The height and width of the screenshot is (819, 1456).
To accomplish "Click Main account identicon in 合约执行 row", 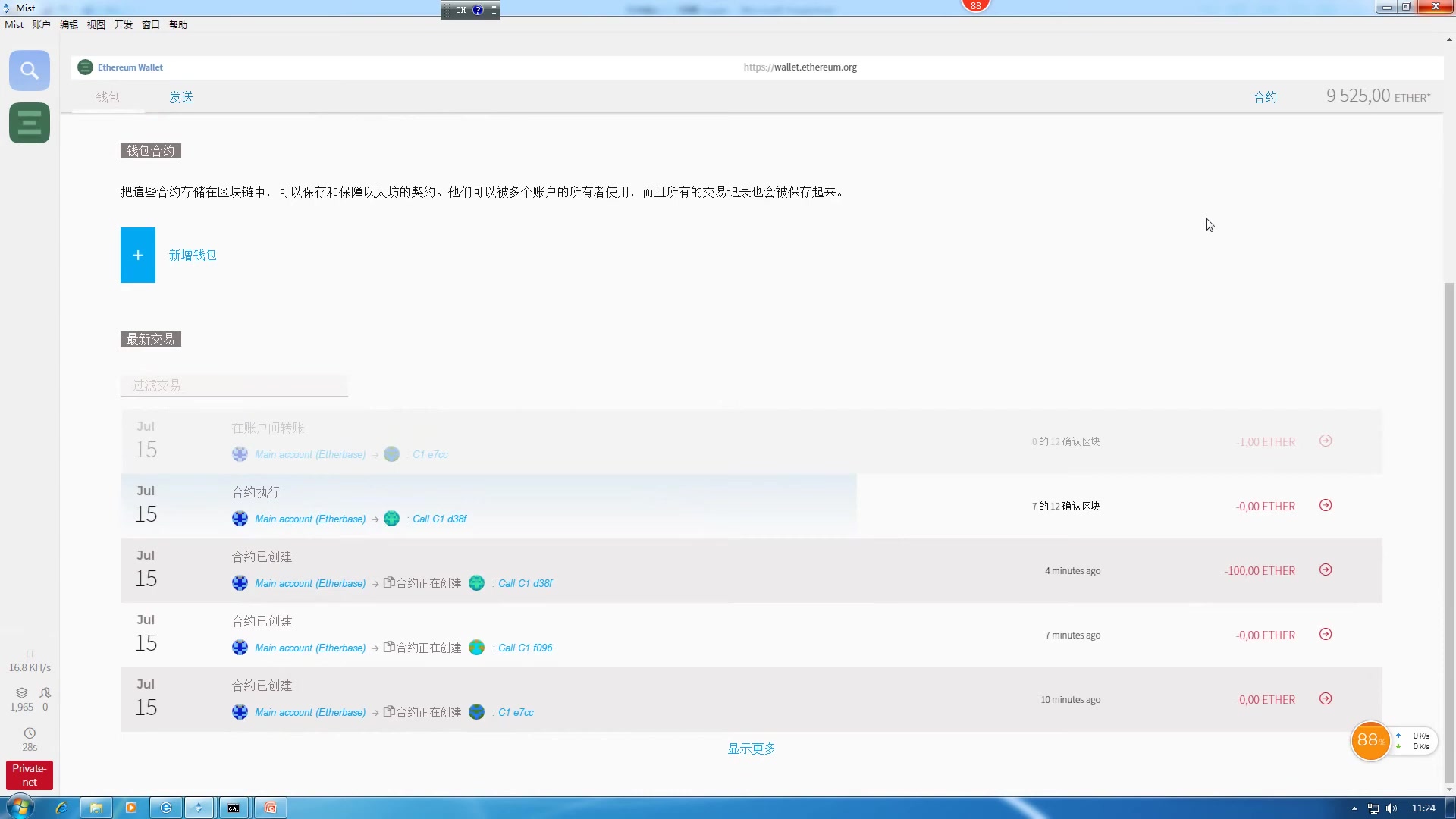I will coord(240,519).
